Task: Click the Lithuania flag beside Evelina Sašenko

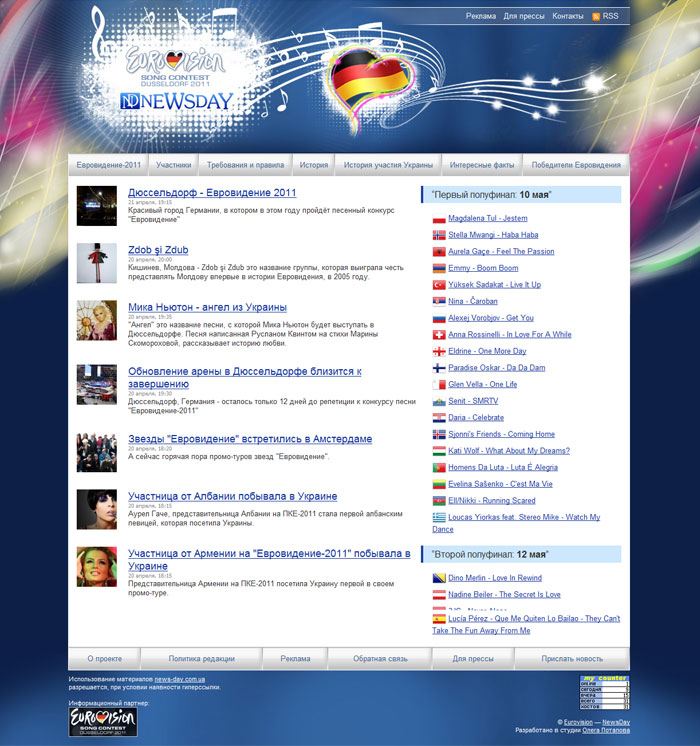Action: tap(439, 484)
